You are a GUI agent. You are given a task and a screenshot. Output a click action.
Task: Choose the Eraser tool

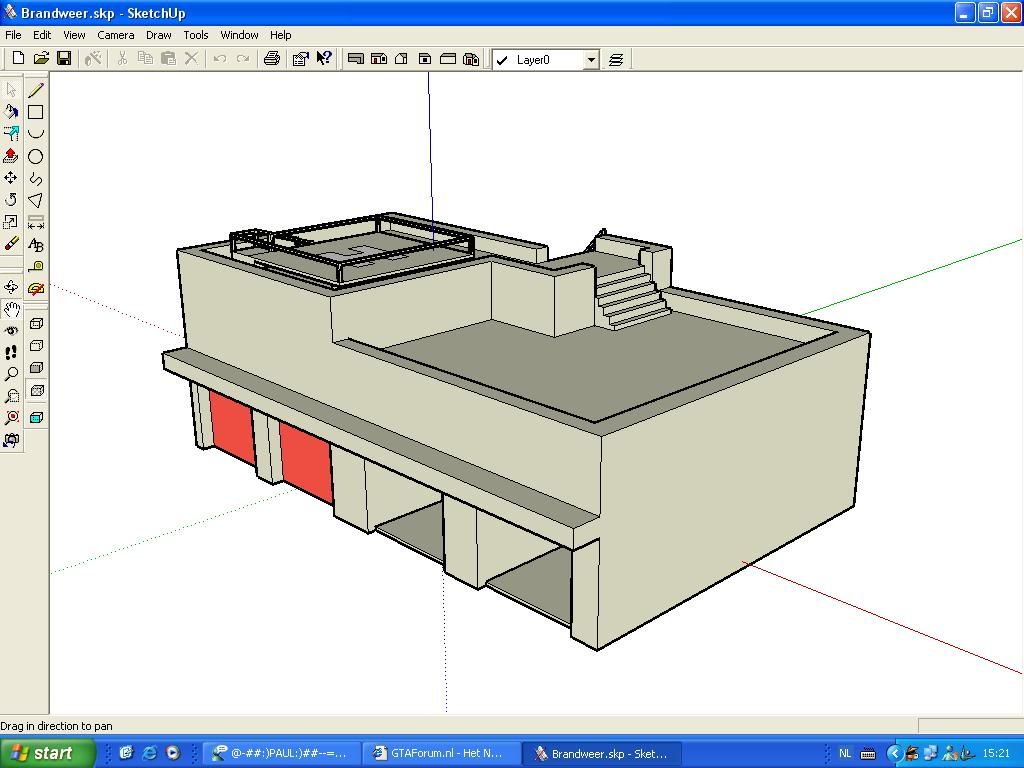tap(11, 244)
